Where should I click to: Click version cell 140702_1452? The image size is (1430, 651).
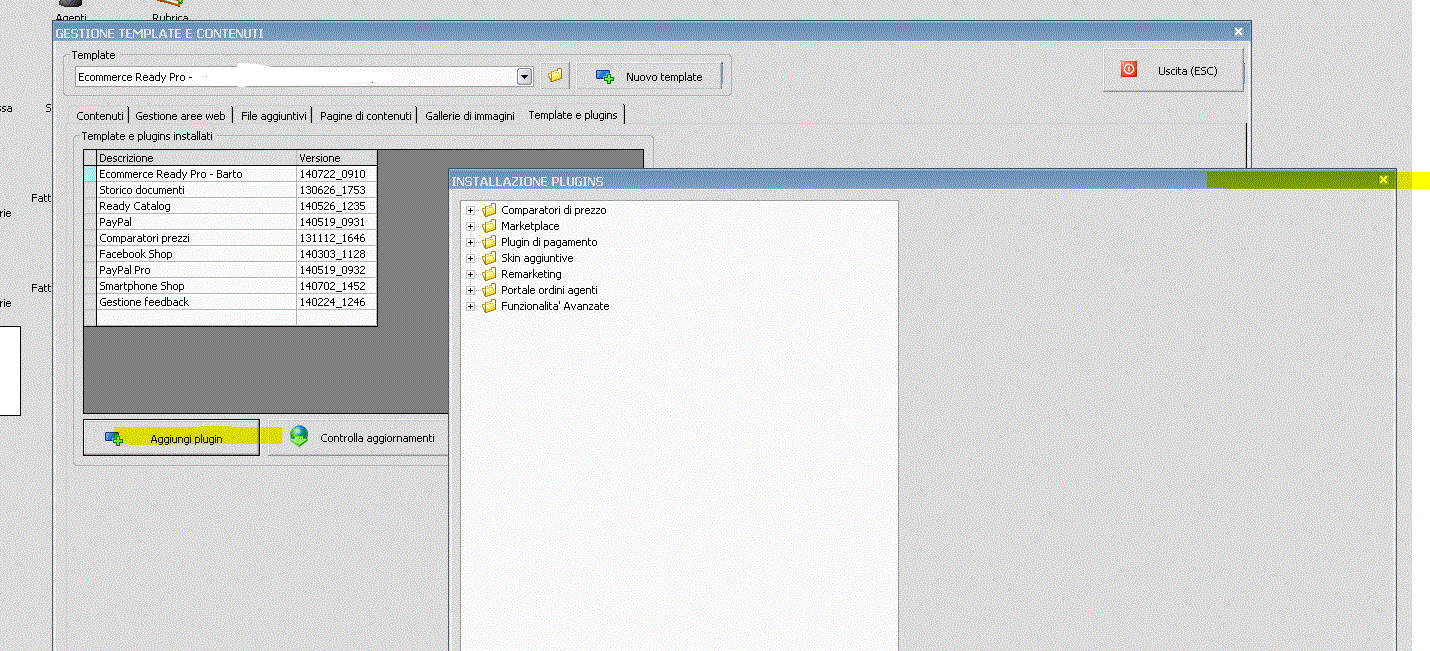[x=337, y=286]
